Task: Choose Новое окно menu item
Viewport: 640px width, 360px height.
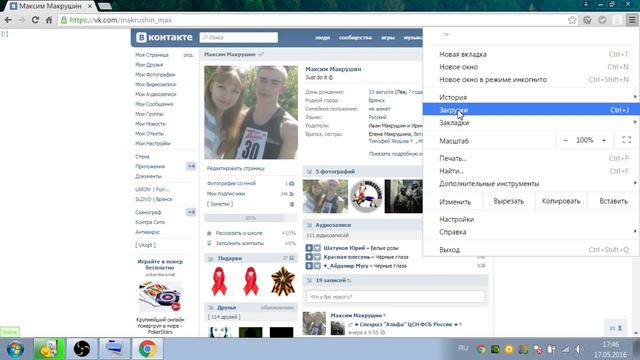Action: [531, 67]
